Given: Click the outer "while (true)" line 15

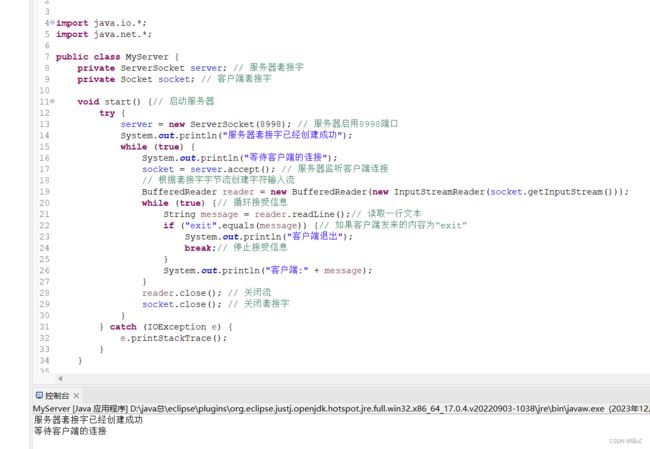Looking at the screenshot, I should tap(158, 147).
